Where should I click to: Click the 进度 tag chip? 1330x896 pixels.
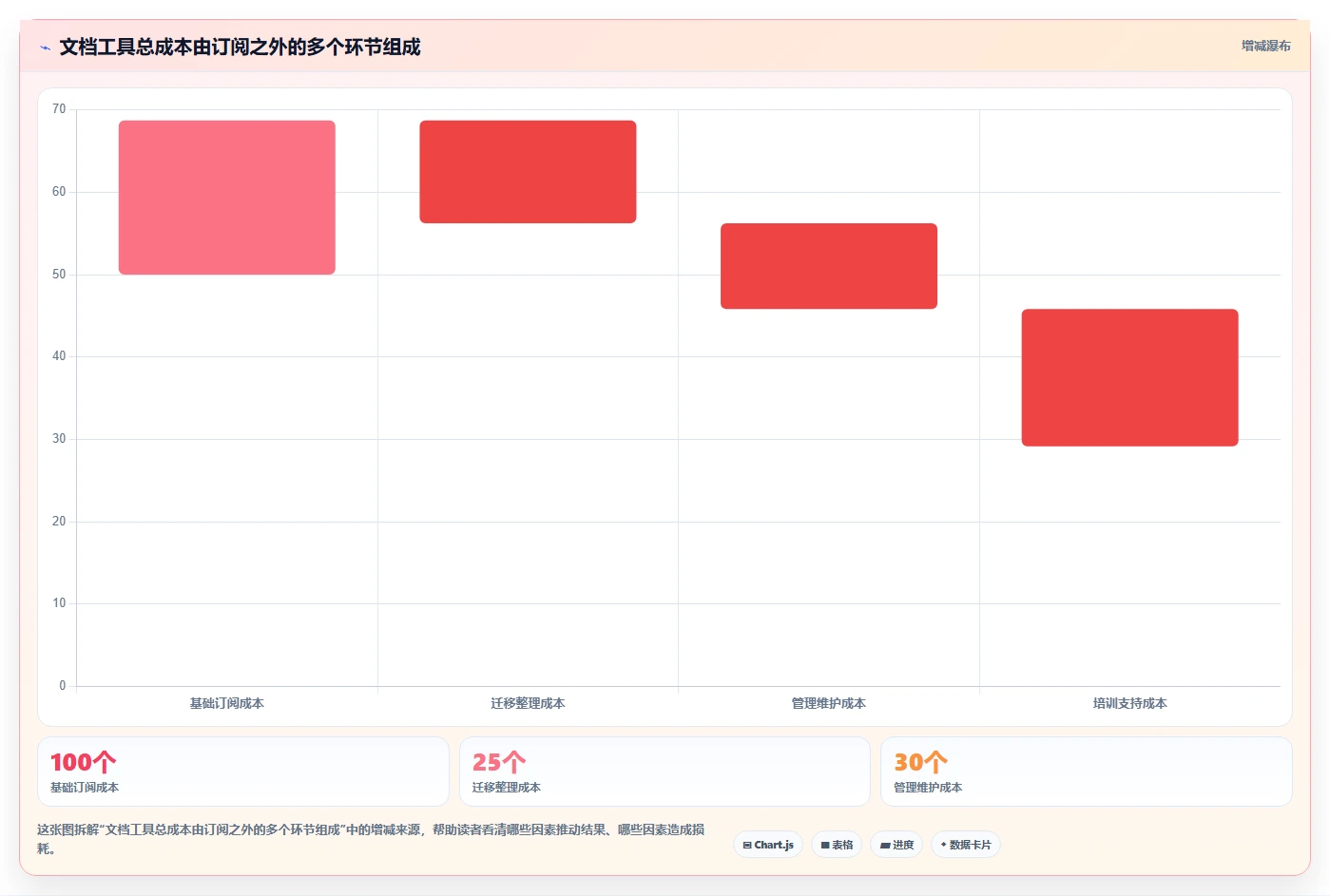point(896,845)
